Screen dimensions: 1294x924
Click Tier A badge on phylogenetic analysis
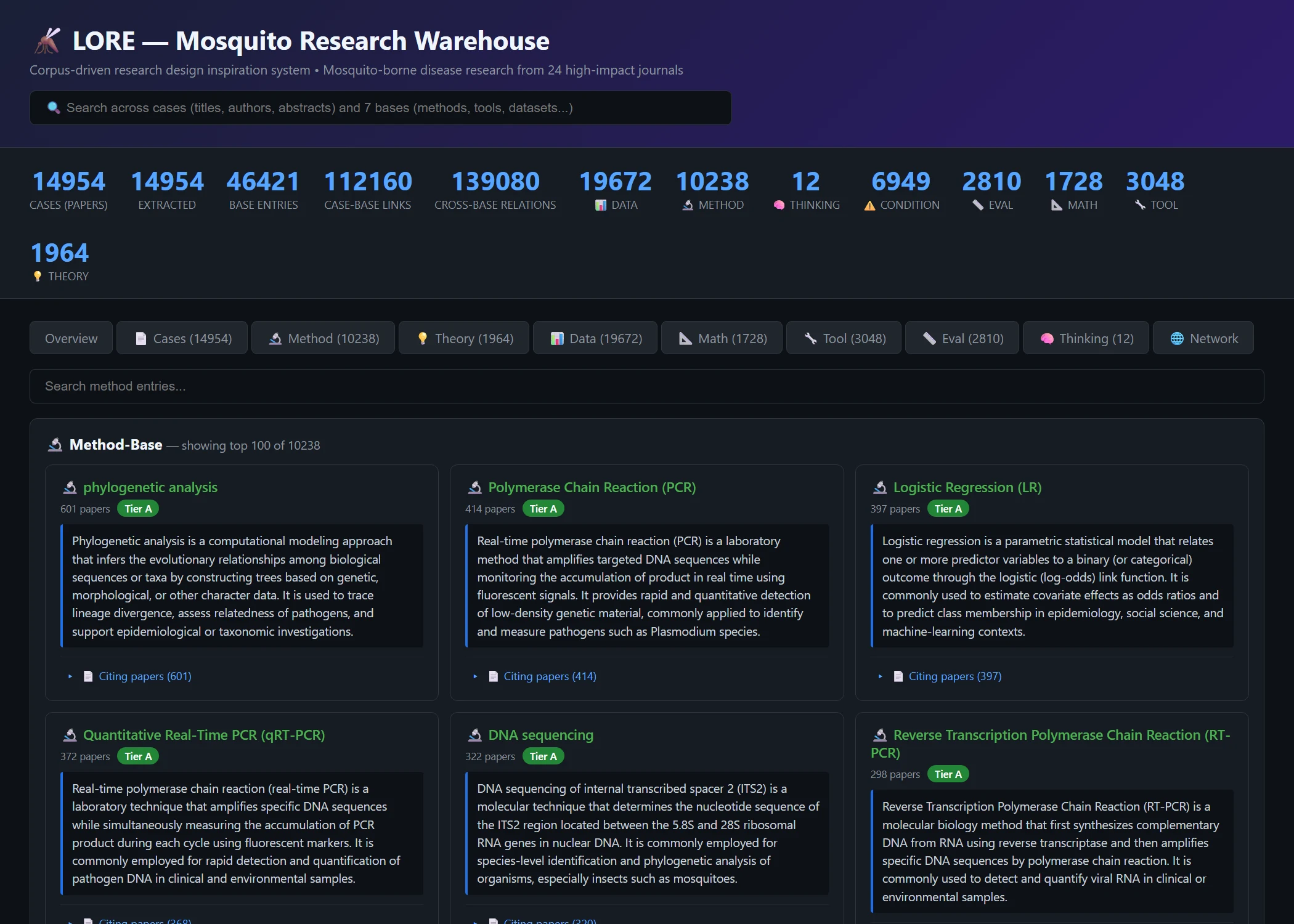[138, 509]
